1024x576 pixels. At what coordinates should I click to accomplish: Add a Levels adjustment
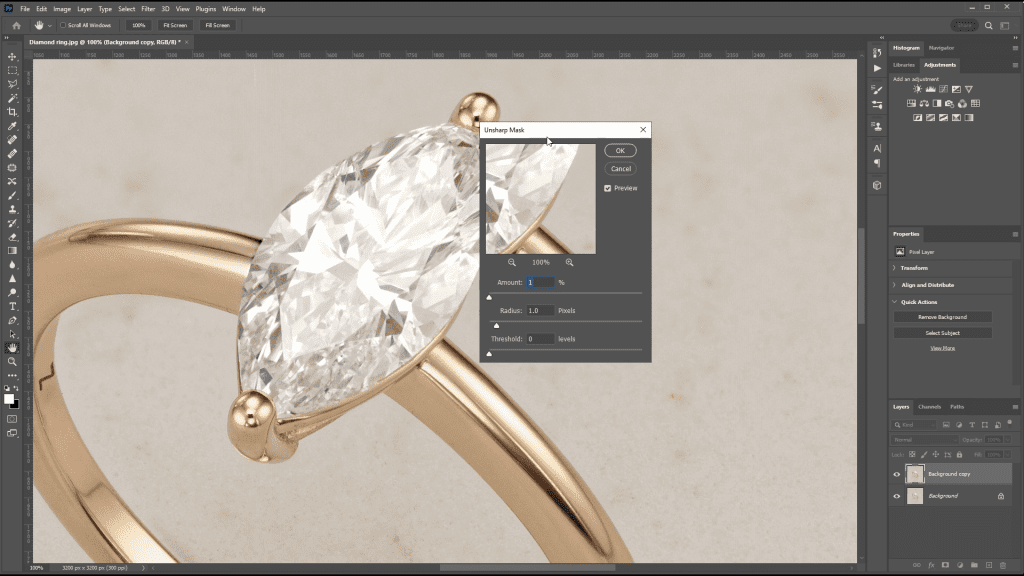[x=931, y=89]
